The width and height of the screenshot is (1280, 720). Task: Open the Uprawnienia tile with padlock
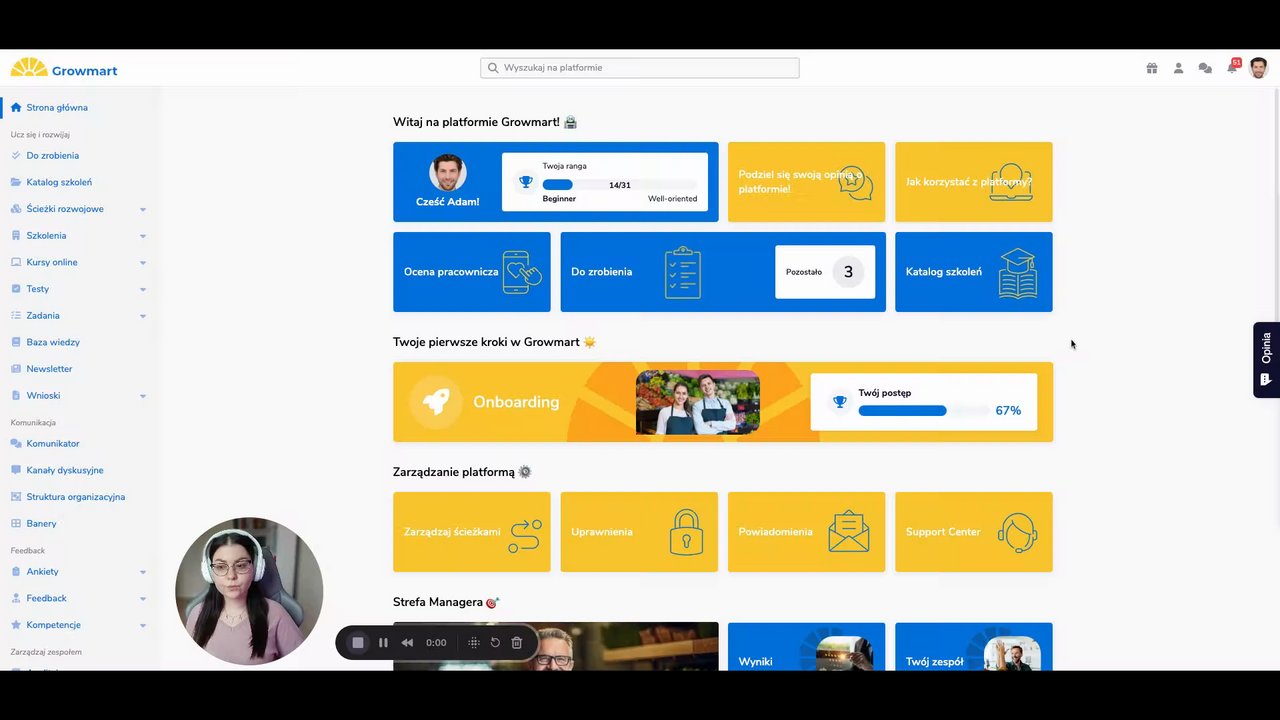[x=639, y=532]
